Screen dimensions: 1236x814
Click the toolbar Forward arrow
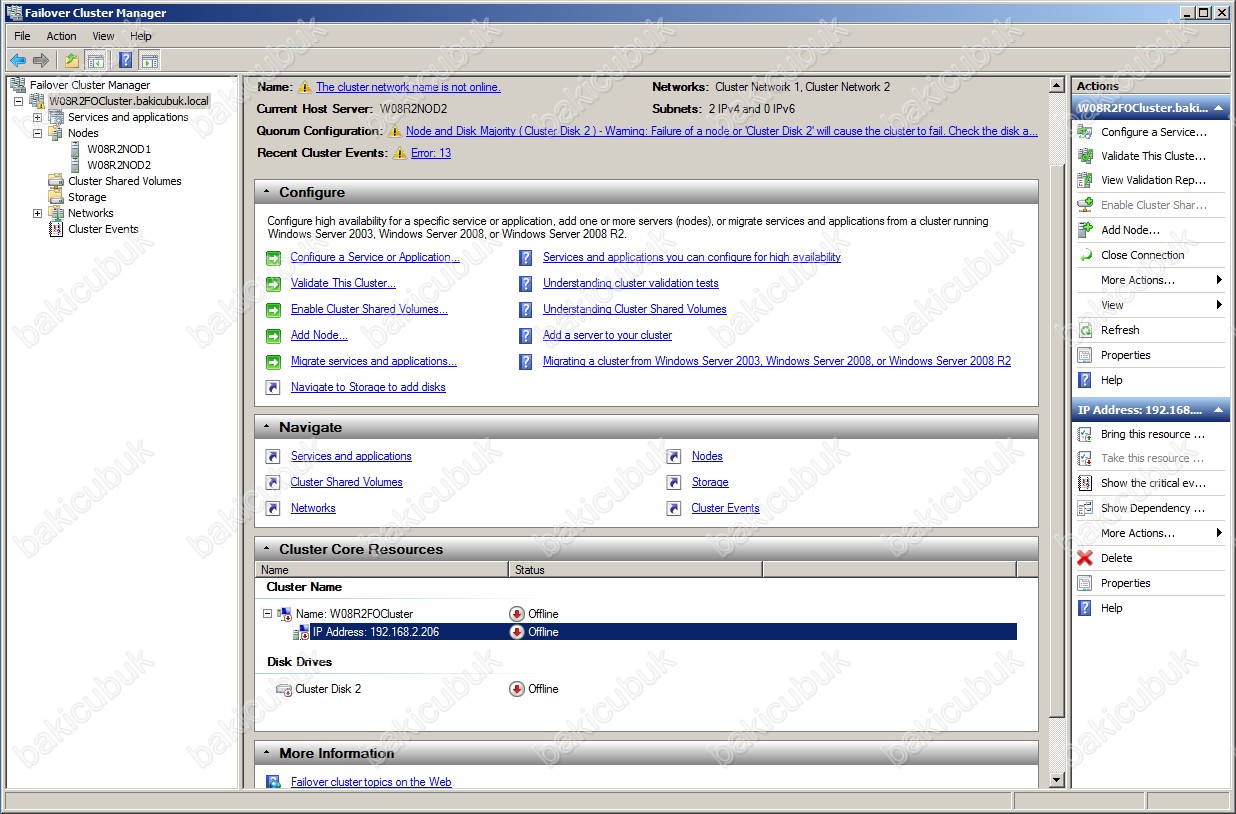[x=41, y=61]
